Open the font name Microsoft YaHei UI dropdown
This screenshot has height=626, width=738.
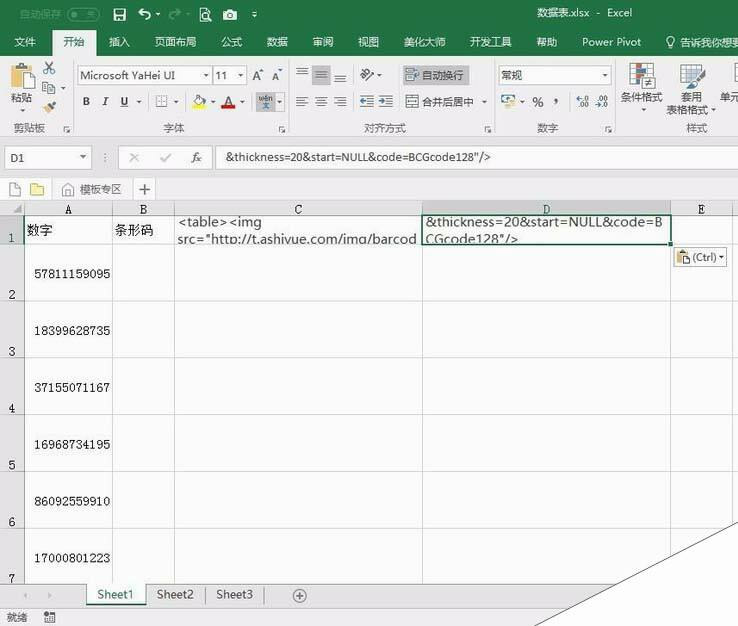(x=206, y=75)
